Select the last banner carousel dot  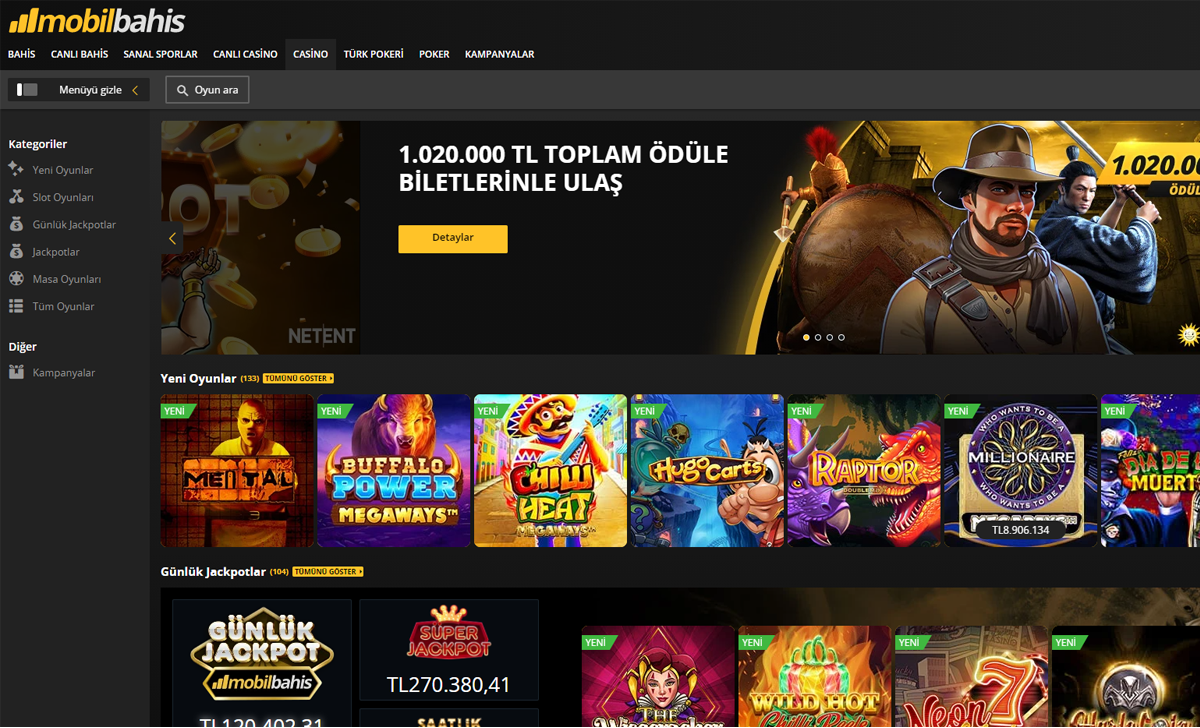[841, 338]
